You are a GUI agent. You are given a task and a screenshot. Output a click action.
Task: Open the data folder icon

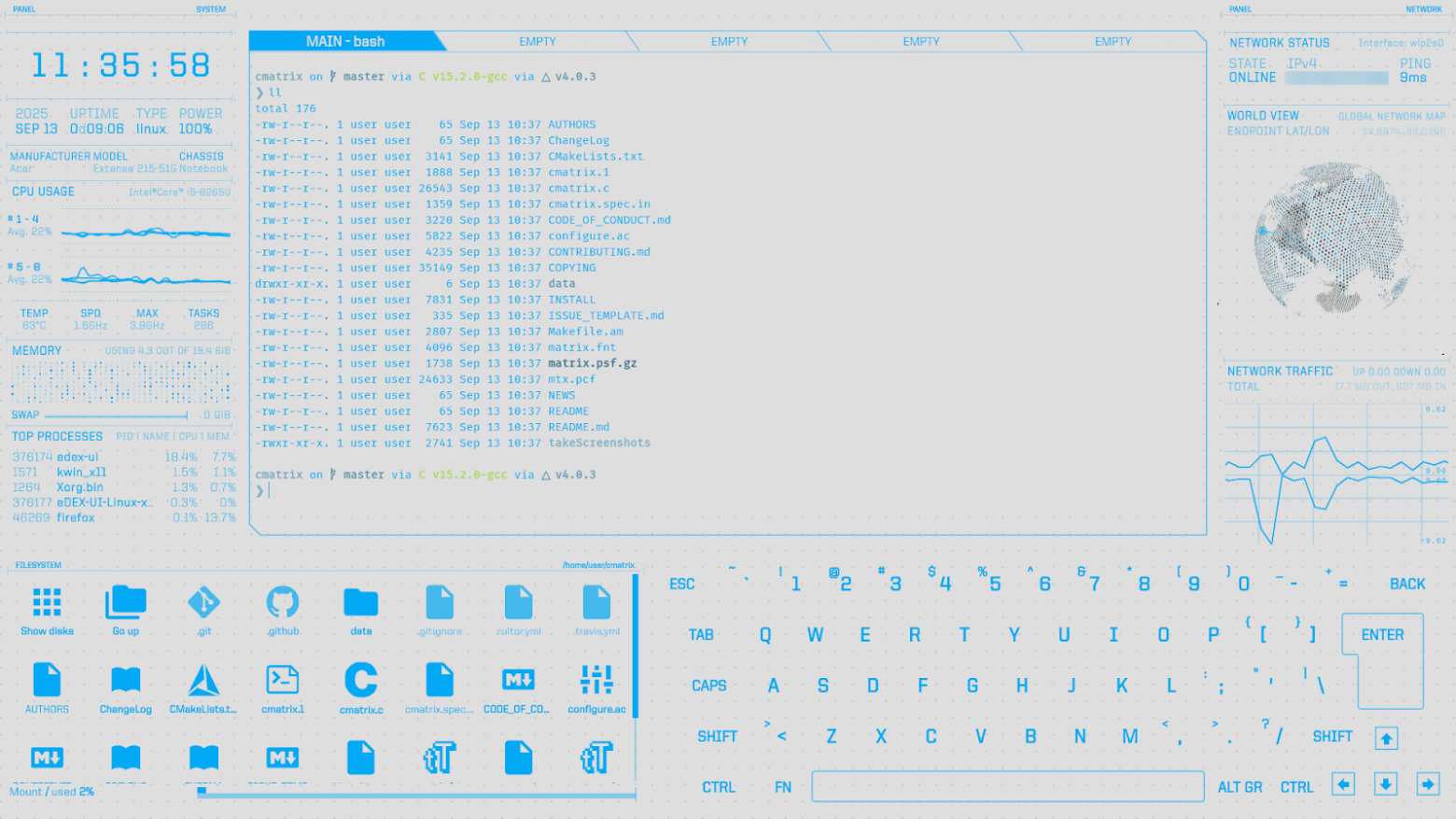[x=360, y=602]
